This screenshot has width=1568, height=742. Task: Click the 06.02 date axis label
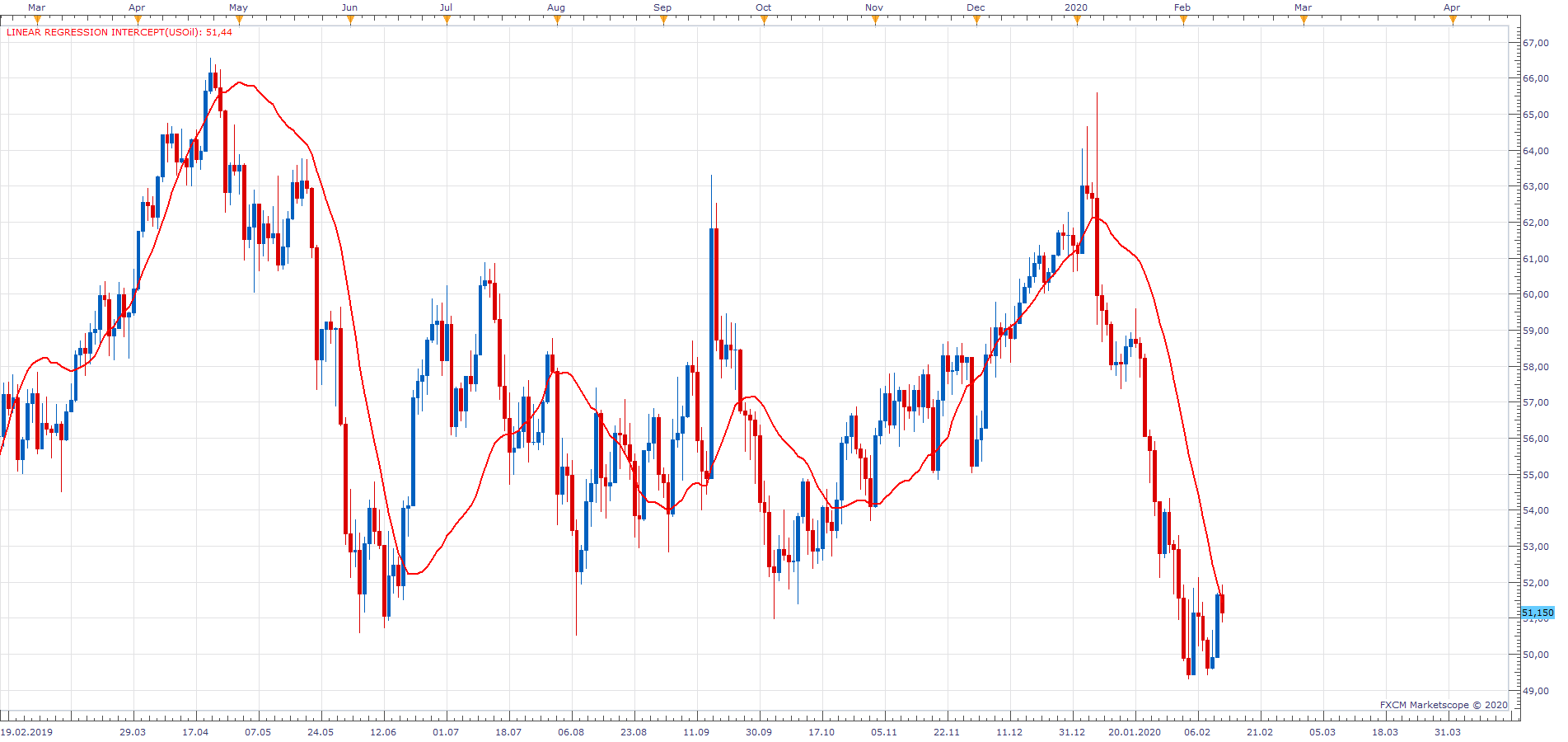tap(1197, 732)
